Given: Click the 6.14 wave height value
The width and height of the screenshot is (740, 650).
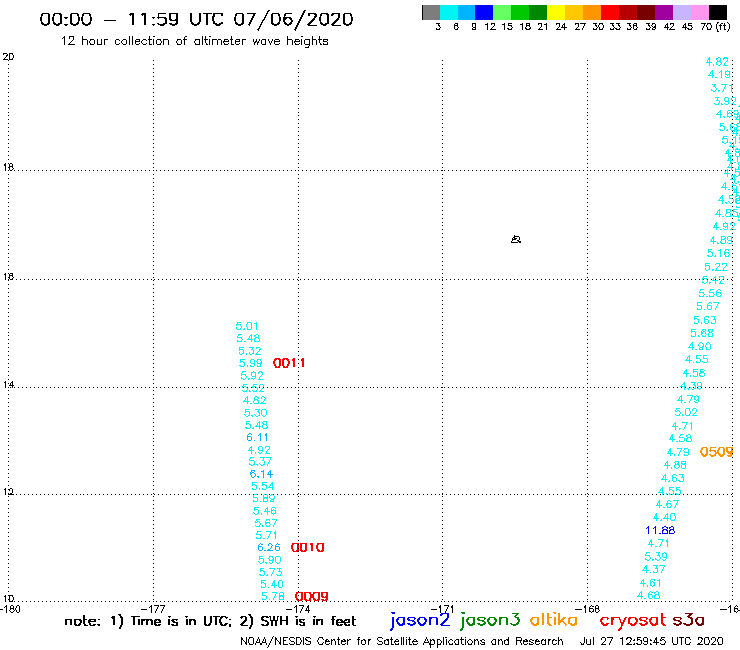Looking at the screenshot, I should pos(261,474).
